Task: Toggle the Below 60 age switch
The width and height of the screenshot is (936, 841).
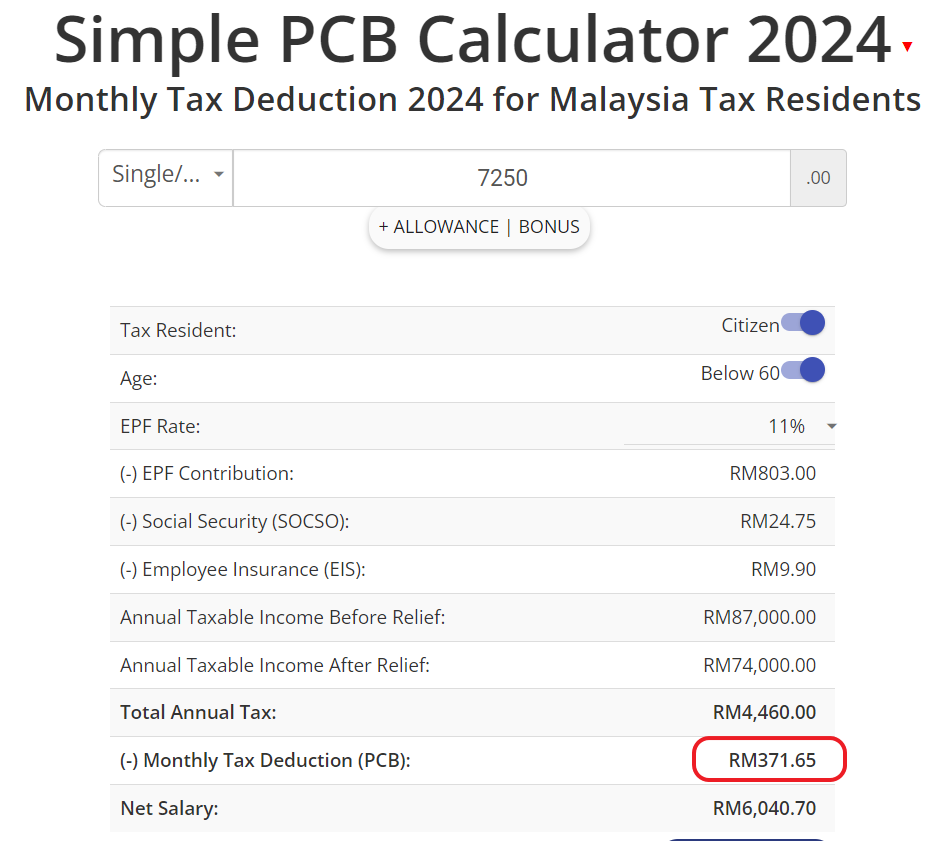Action: 803,370
